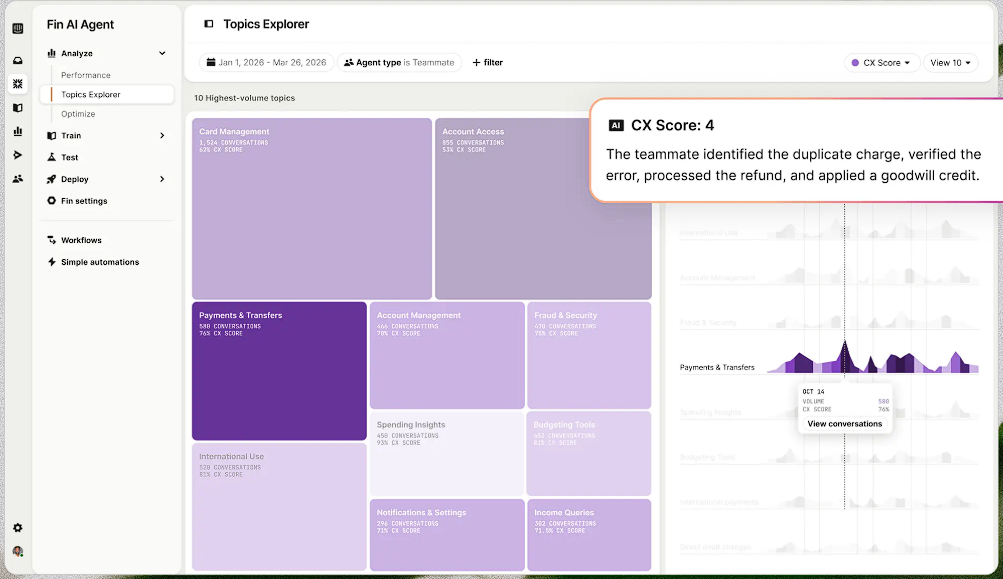The image size is (1003, 579).
Task: Click the add filter button
Action: pyautogui.click(x=487, y=62)
